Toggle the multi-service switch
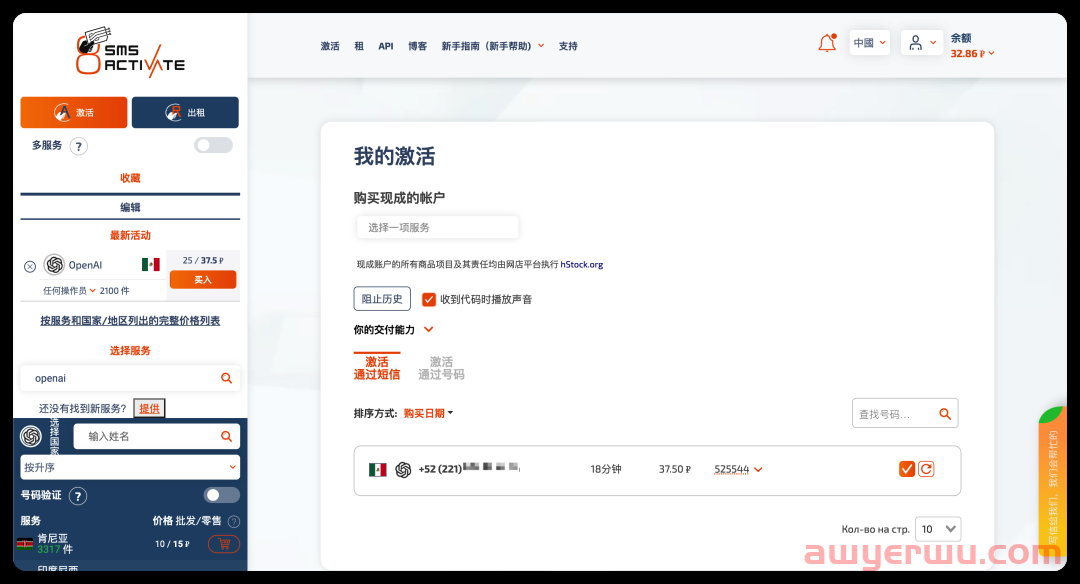Image resolution: width=1080 pixels, height=584 pixels. pyautogui.click(x=214, y=145)
